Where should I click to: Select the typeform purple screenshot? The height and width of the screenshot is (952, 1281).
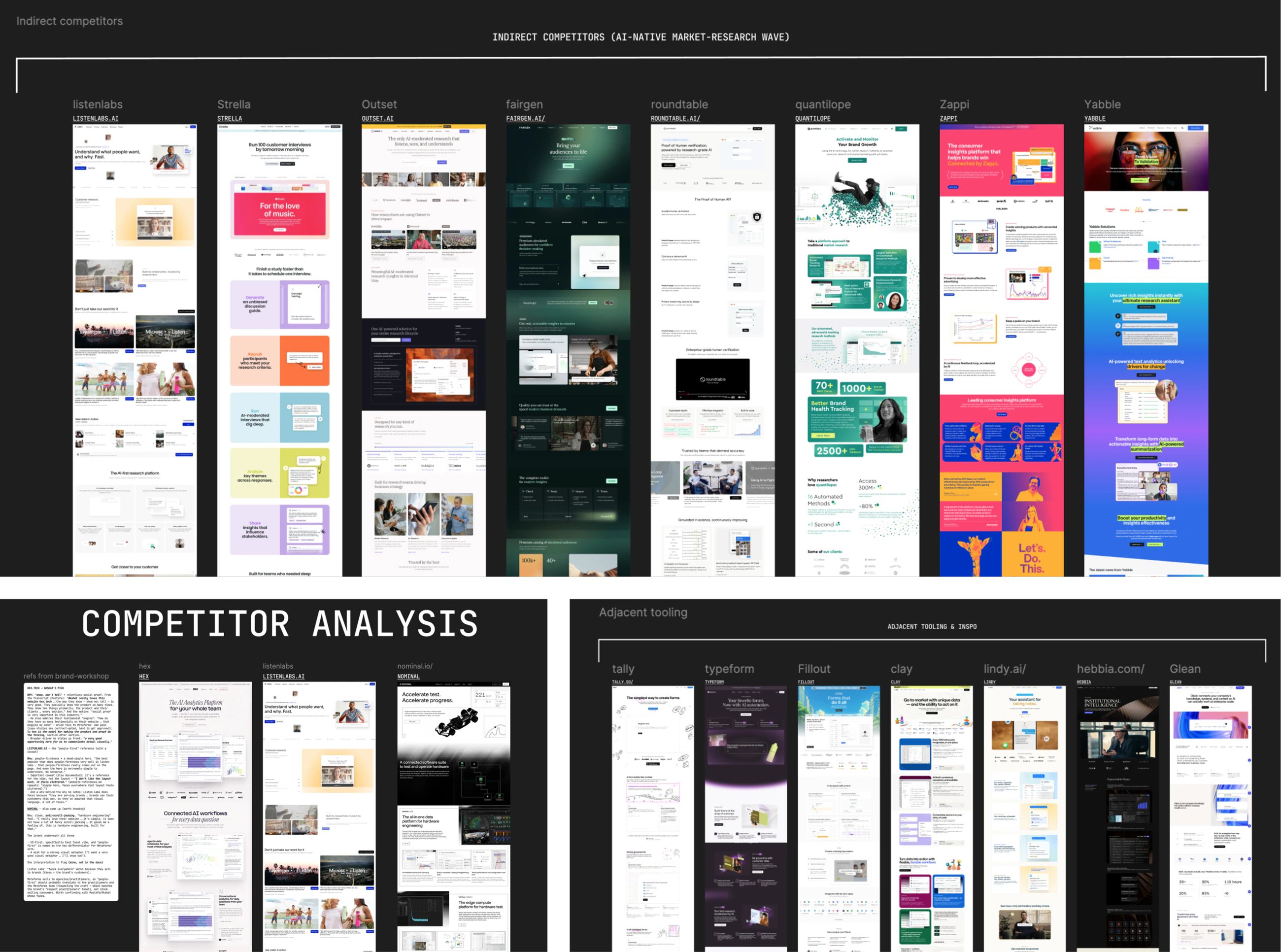click(745, 818)
